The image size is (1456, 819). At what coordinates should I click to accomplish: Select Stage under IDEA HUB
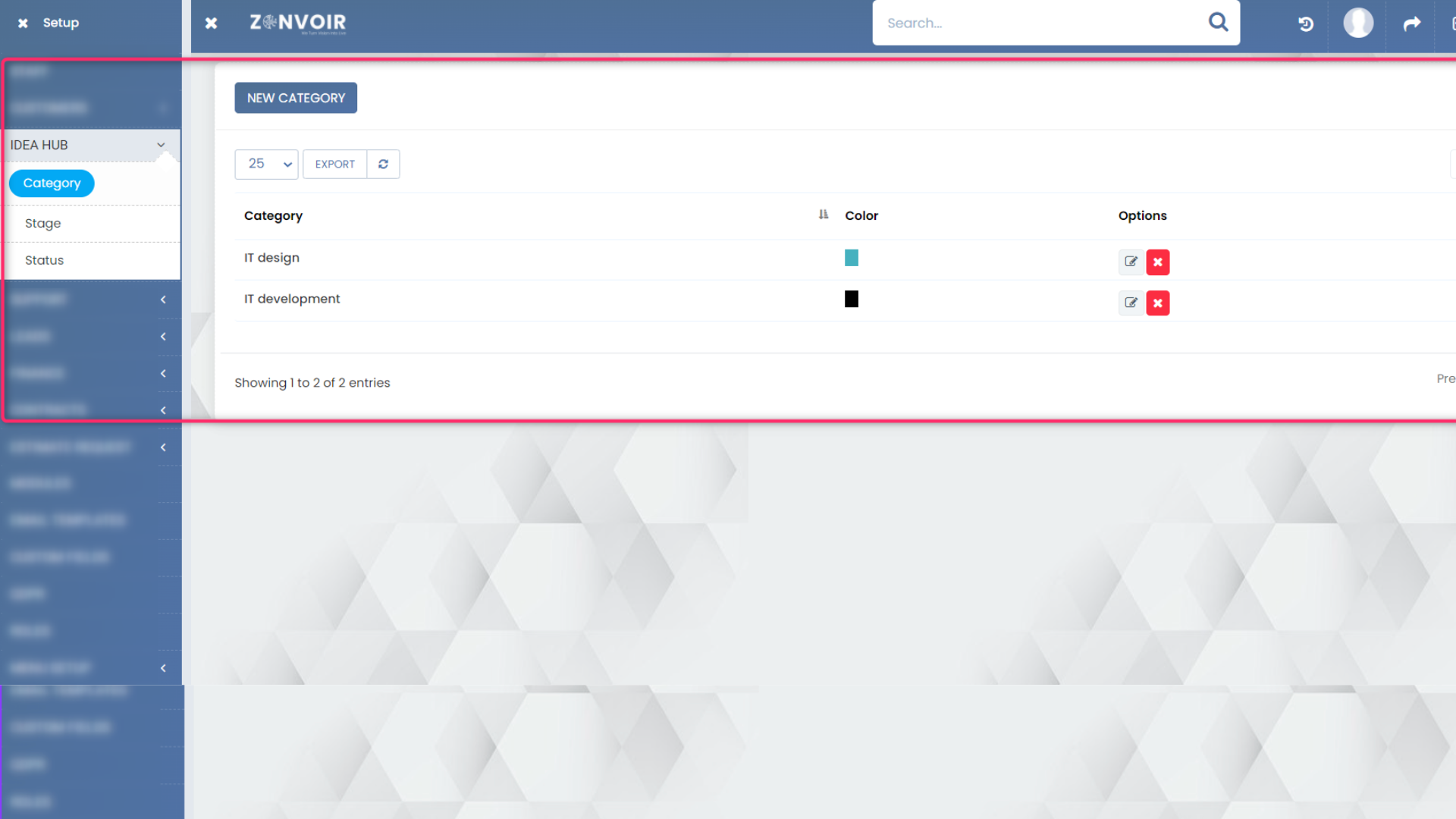click(42, 223)
